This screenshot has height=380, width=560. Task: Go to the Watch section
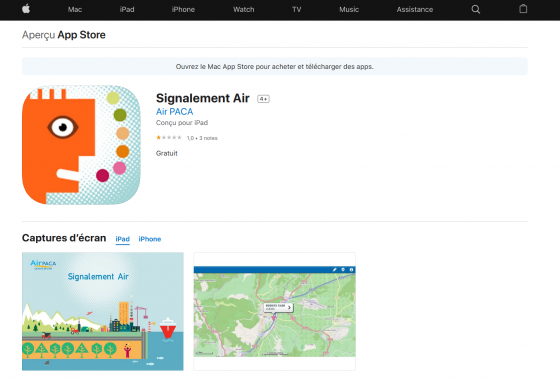pos(244,10)
